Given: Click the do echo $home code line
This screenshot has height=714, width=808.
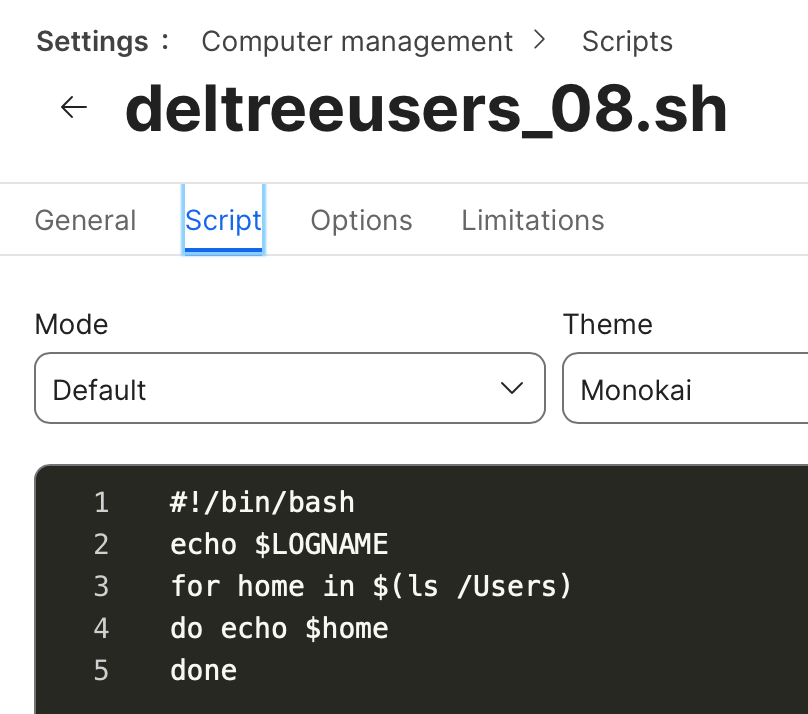Looking at the screenshot, I should click(279, 628).
